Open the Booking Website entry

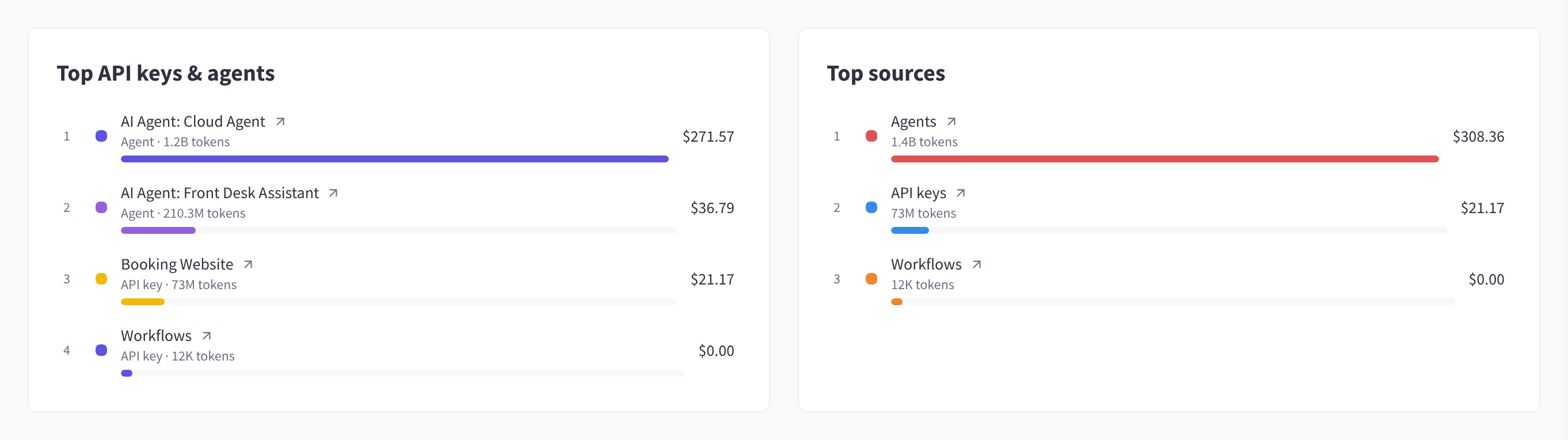coord(177,264)
